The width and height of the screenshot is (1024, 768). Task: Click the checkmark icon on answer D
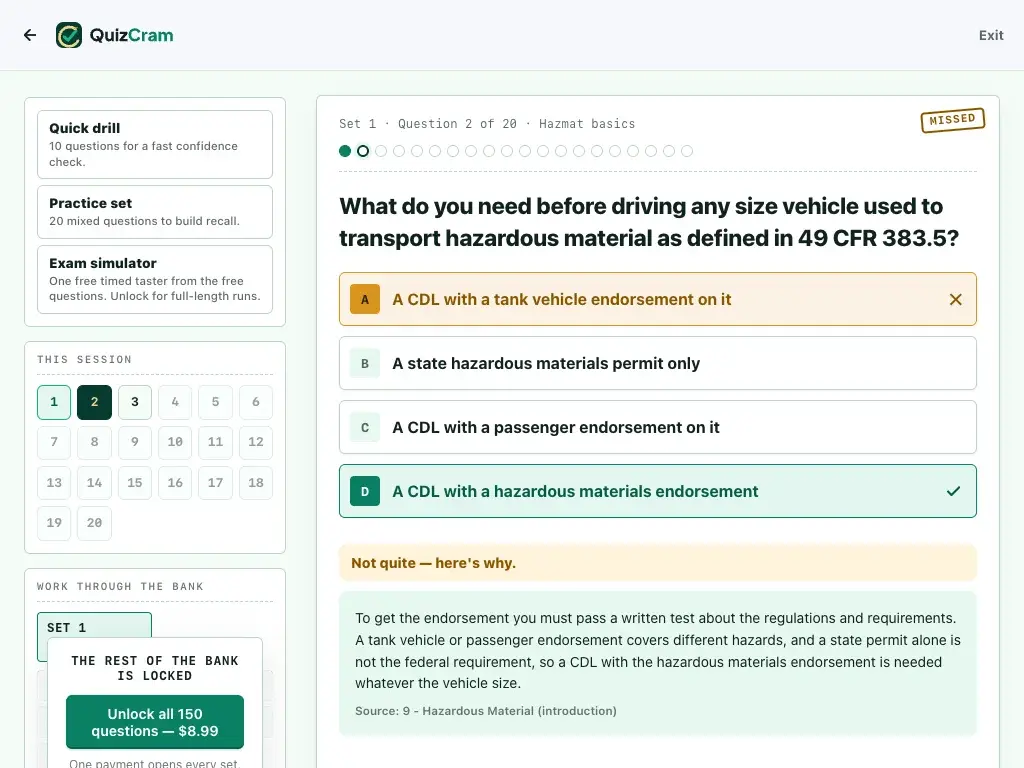[x=953, y=491]
